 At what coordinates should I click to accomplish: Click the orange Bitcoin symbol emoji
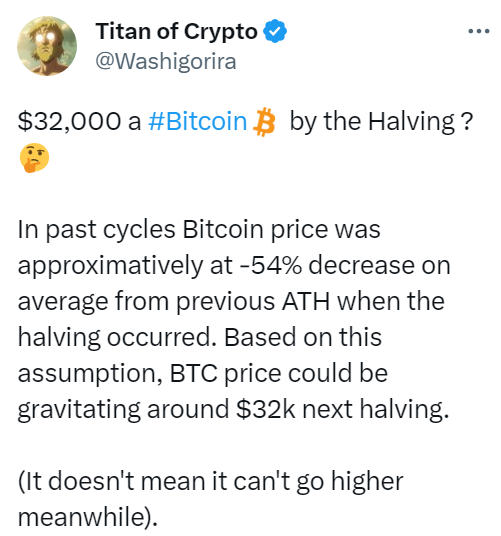[264, 122]
